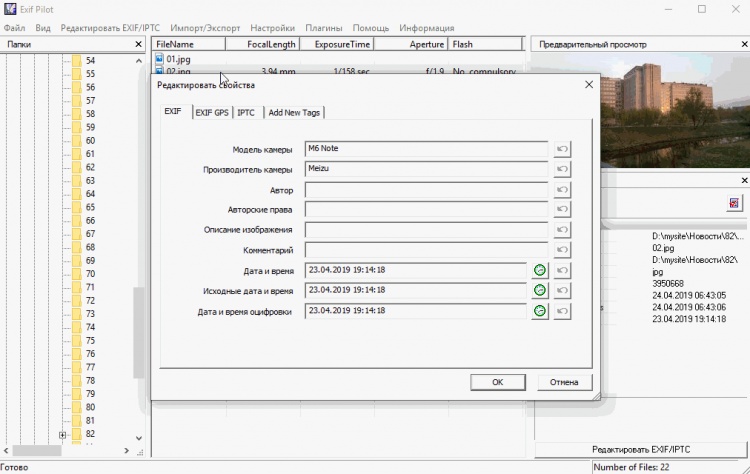Cancel the dialog with Отмена
This screenshot has width=750, height=474.
pyautogui.click(x=564, y=382)
